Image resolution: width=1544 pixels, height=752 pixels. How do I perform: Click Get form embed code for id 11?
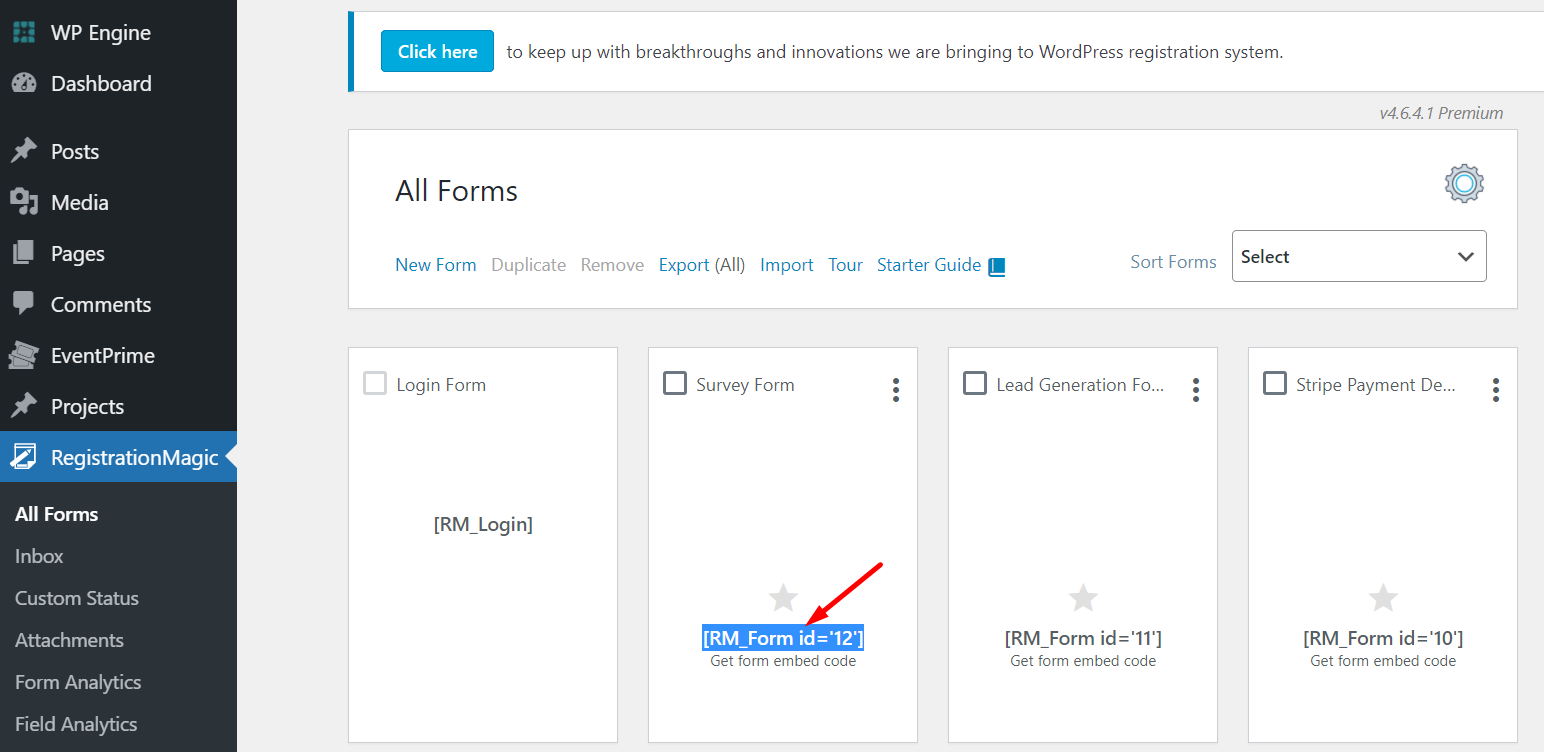tap(1083, 661)
